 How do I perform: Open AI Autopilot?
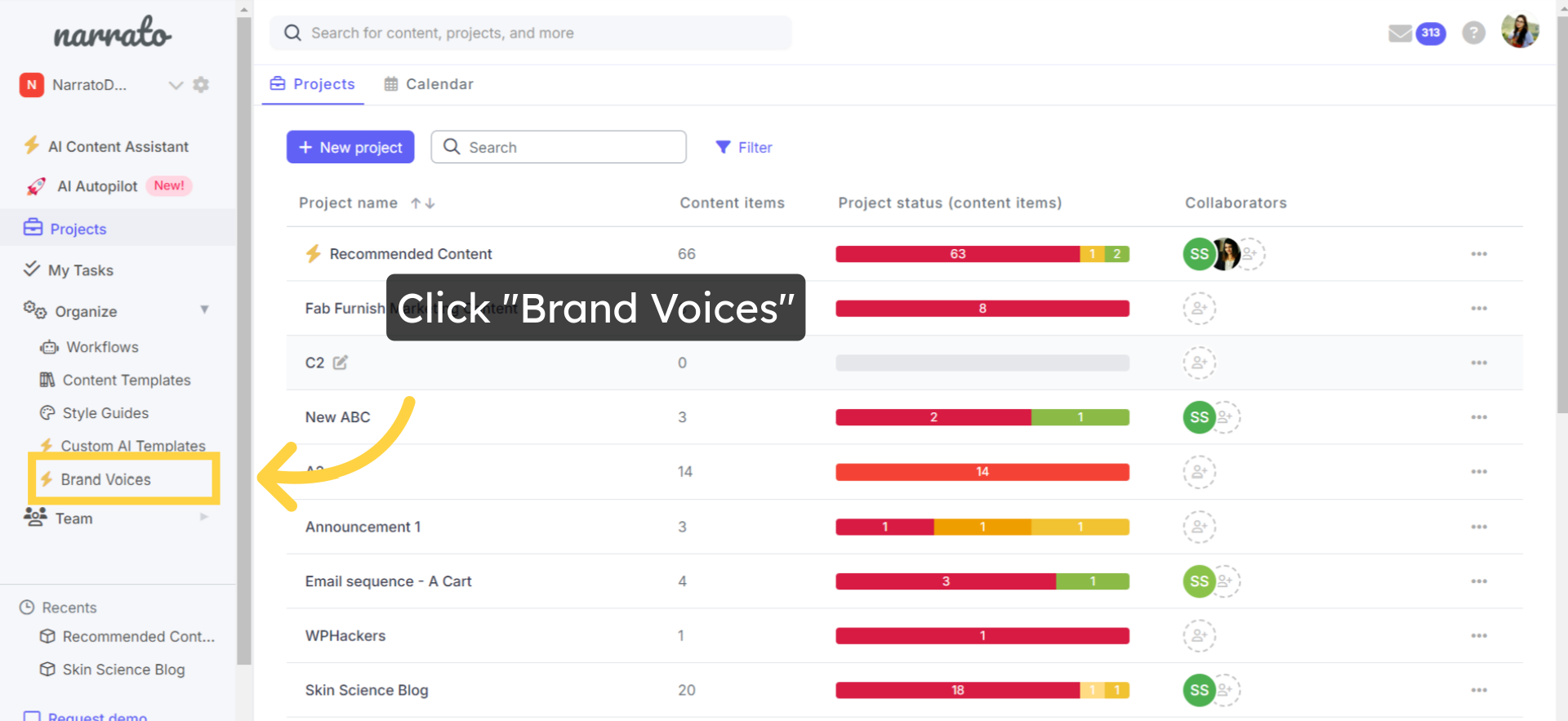96,186
